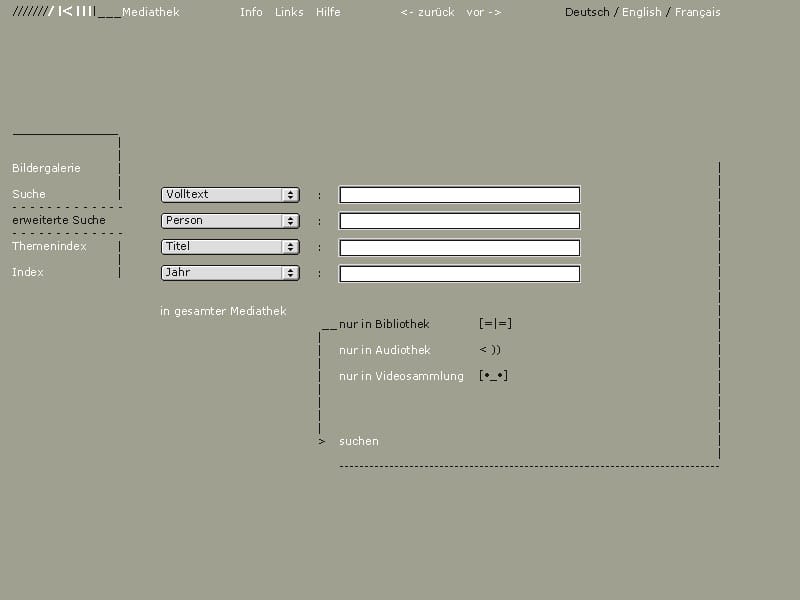The width and height of the screenshot is (800, 600).
Task: Open the Themenindex sidebar link
Action: pos(49,246)
